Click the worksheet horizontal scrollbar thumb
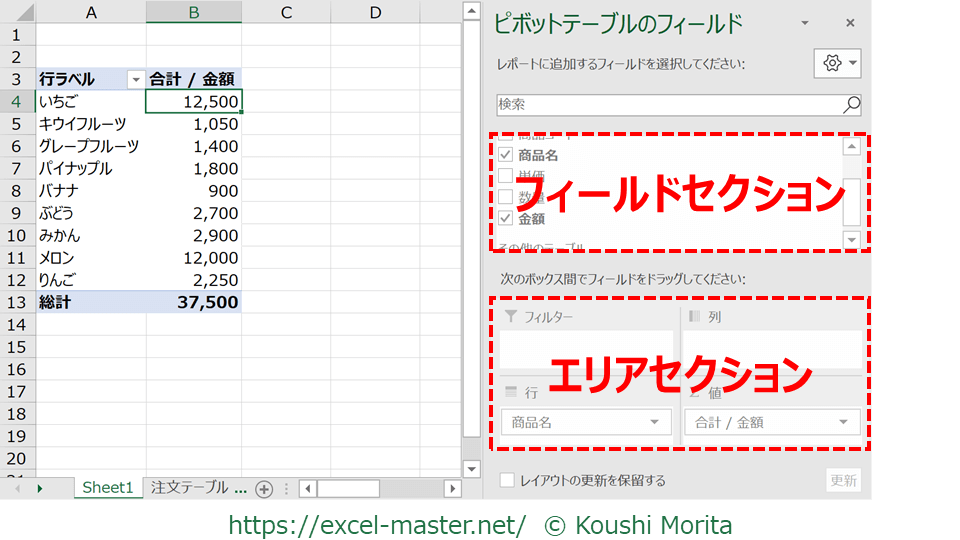Viewport: 960px width, 540px height. (348, 489)
